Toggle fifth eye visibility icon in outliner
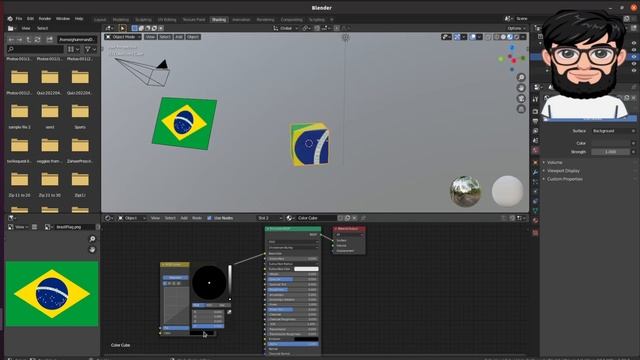640x360 pixels. tap(634, 71)
